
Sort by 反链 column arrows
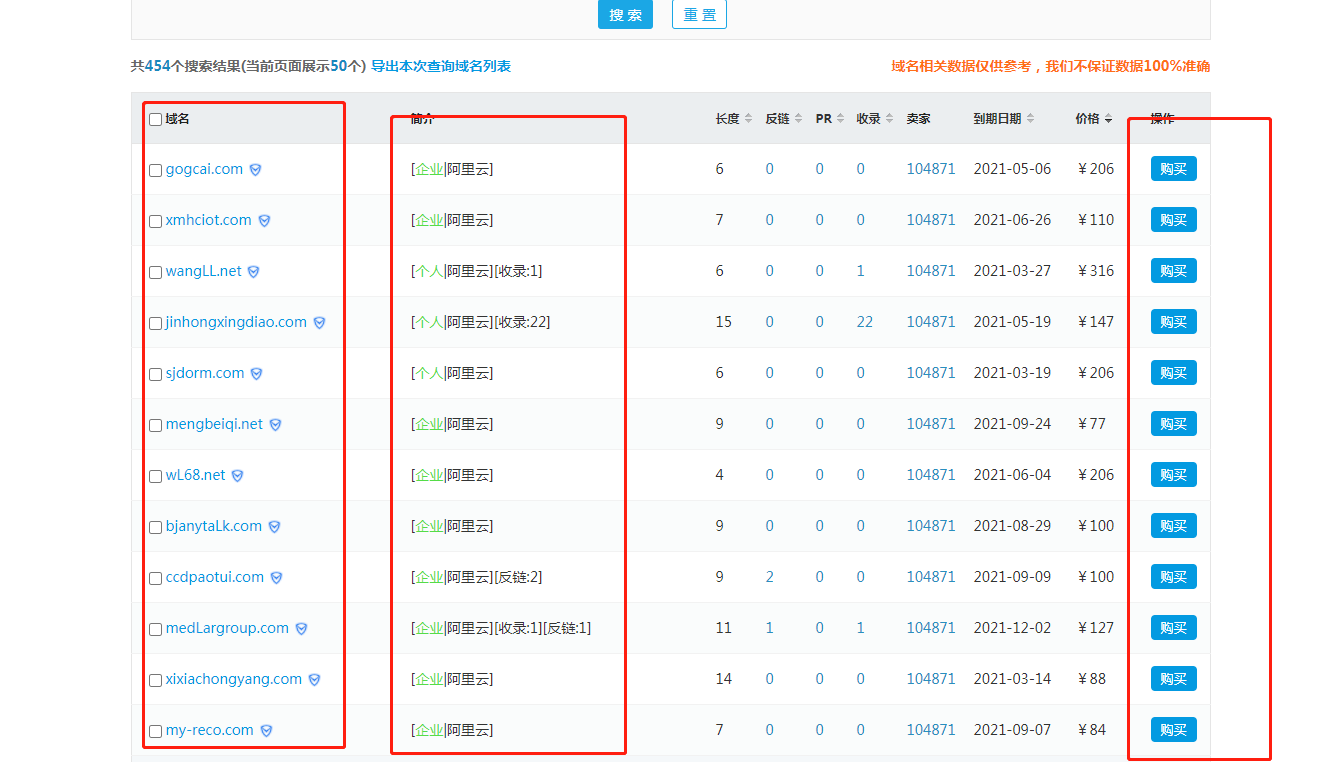(798, 119)
